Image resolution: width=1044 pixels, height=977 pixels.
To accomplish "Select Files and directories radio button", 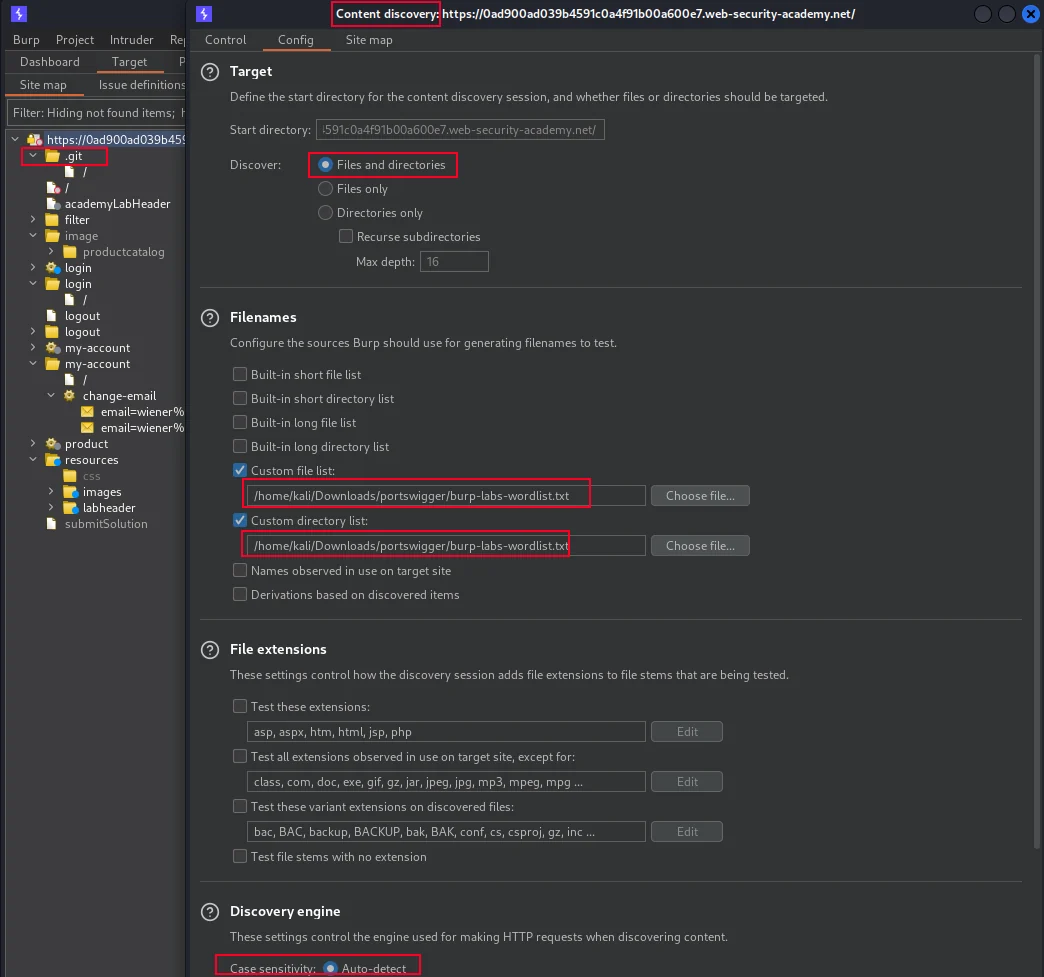I will click(325, 164).
